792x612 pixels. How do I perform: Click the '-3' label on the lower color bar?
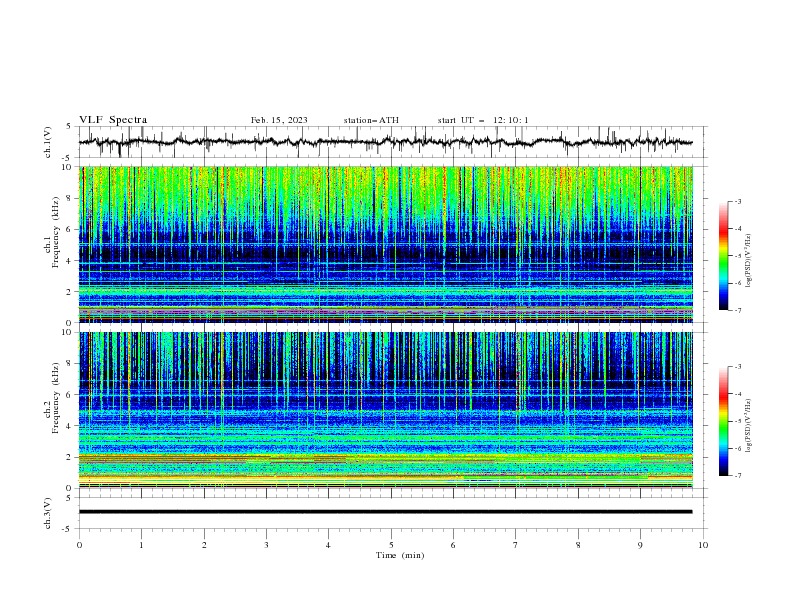tap(738, 367)
